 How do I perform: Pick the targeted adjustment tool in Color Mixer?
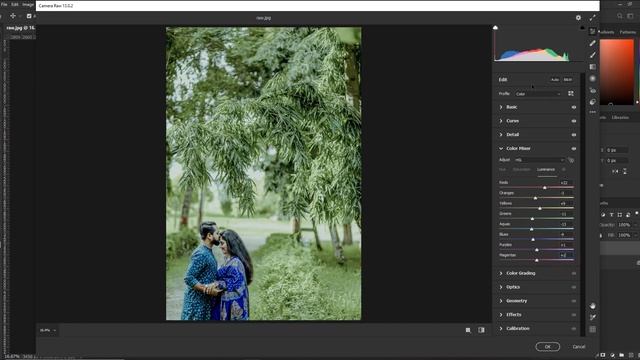point(571,160)
